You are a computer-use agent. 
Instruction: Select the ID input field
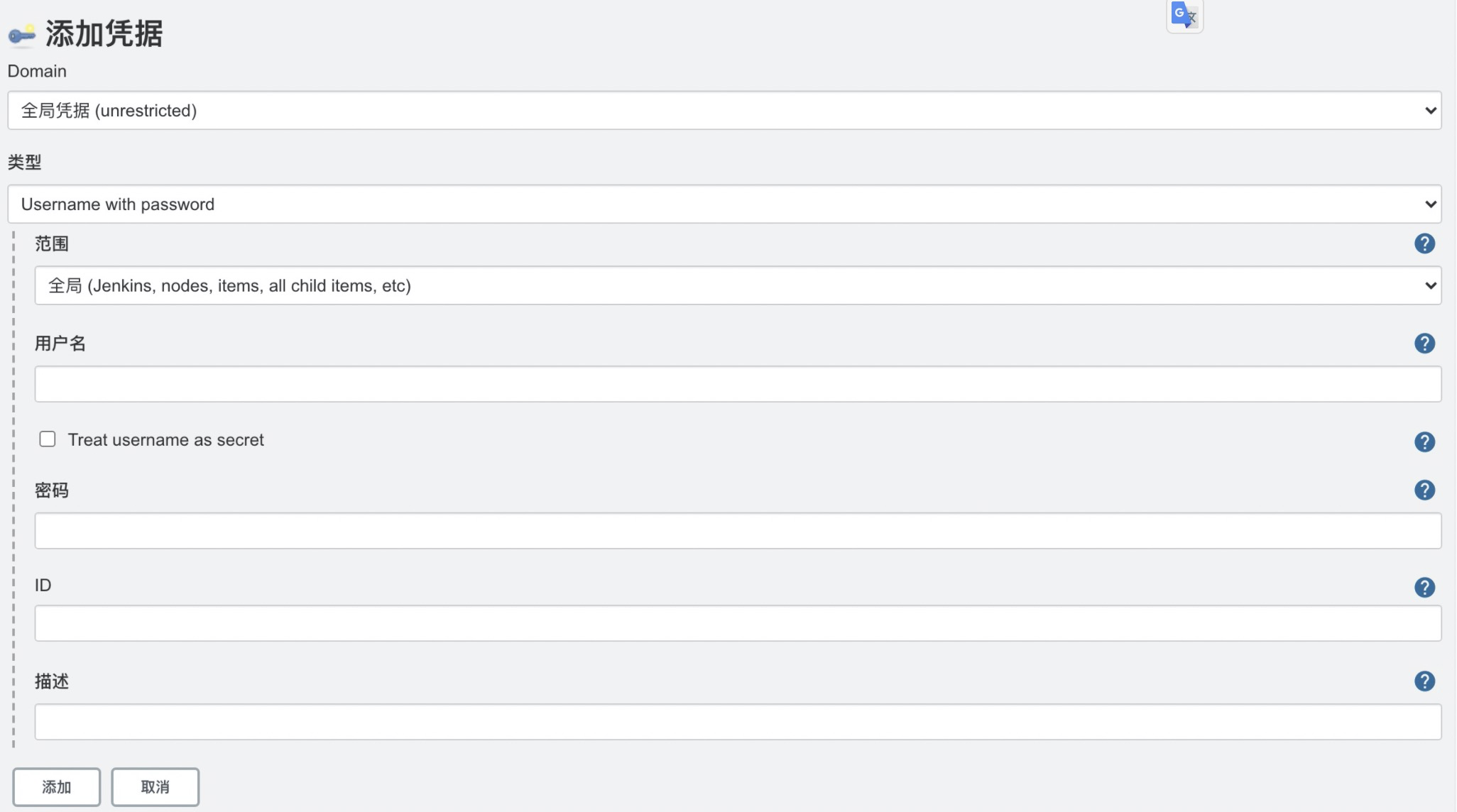(738, 623)
